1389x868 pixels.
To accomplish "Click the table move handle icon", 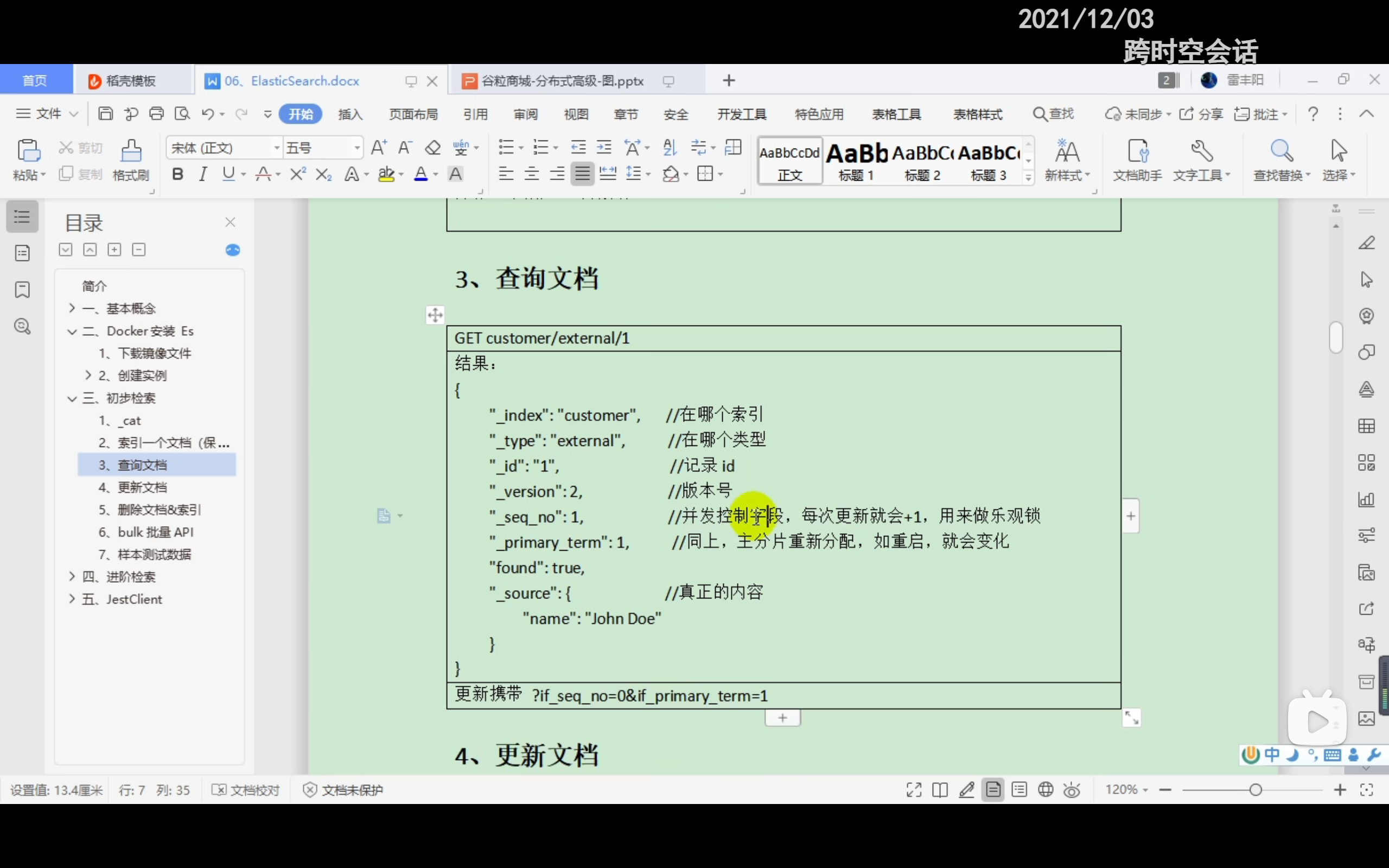I will (x=435, y=315).
